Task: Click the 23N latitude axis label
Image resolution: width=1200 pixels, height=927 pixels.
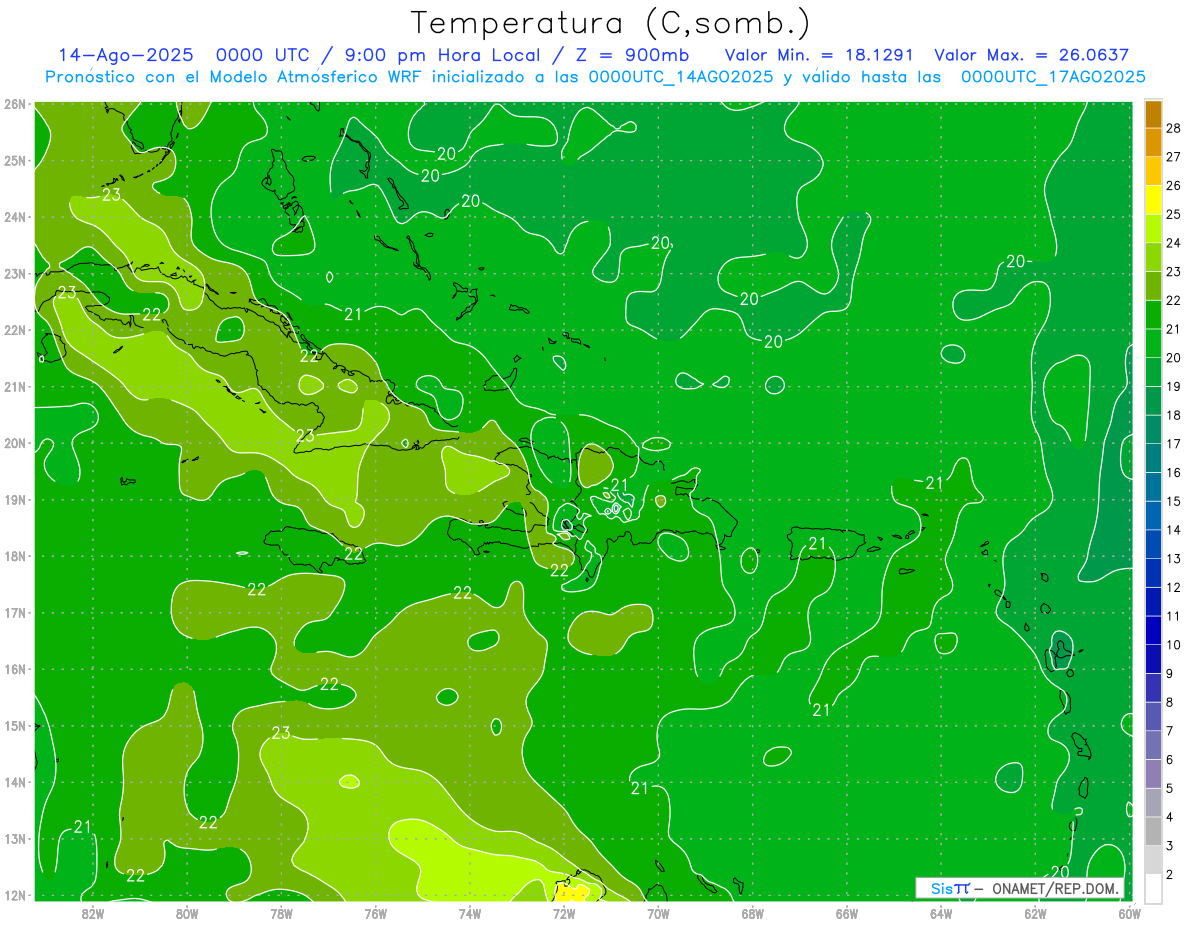Action: pyautogui.click(x=15, y=274)
